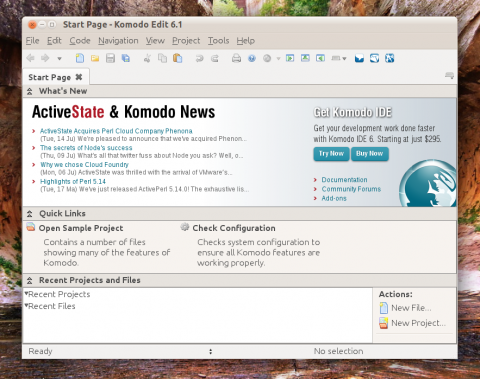Click the Print toolbar icon
The image size is (480, 379).
(x=236, y=59)
